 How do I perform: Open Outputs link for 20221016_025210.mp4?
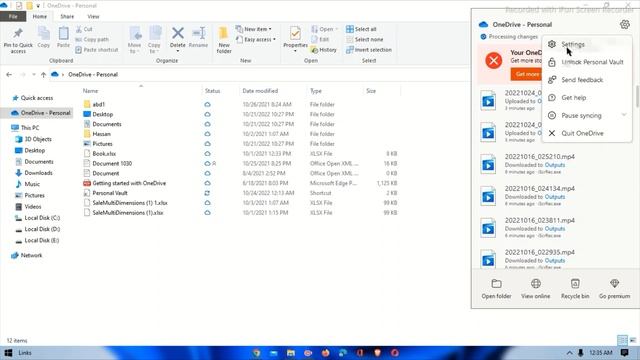pos(555,165)
